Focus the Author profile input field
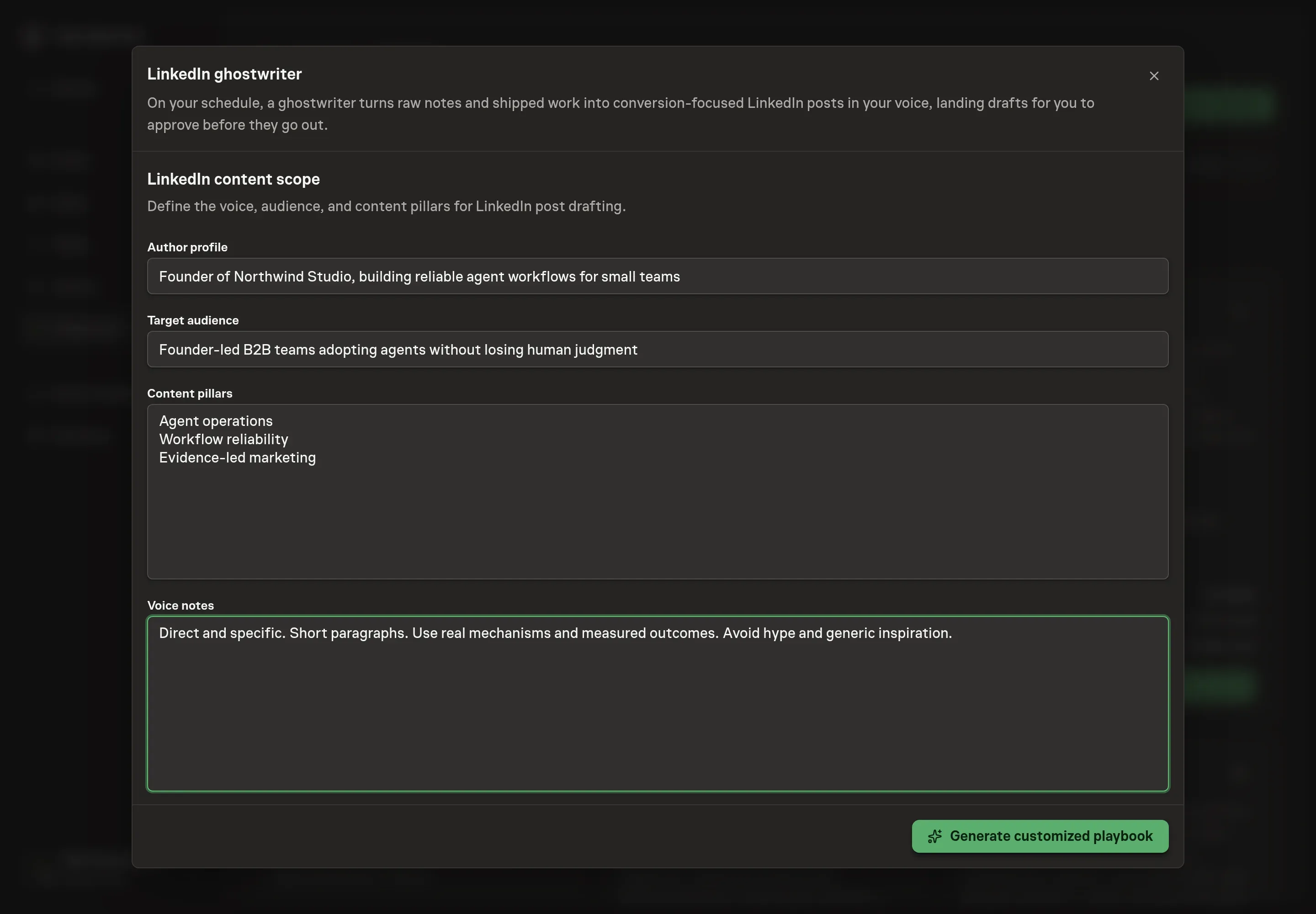 click(x=658, y=276)
